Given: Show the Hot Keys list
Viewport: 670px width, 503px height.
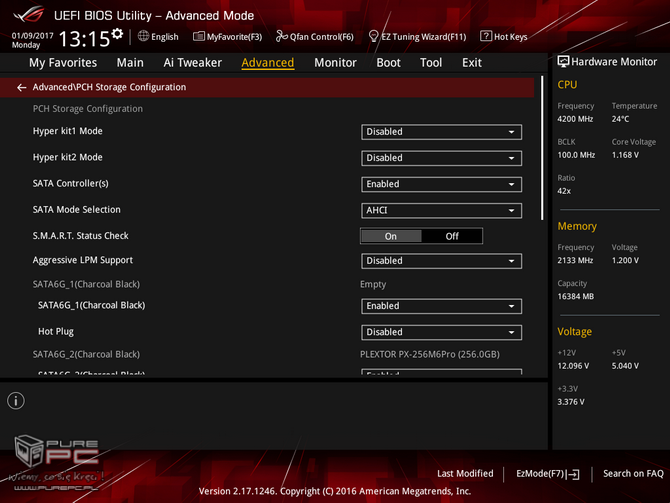Looking at the screenshot, I should pyautogui.click(x=504, y=37).
